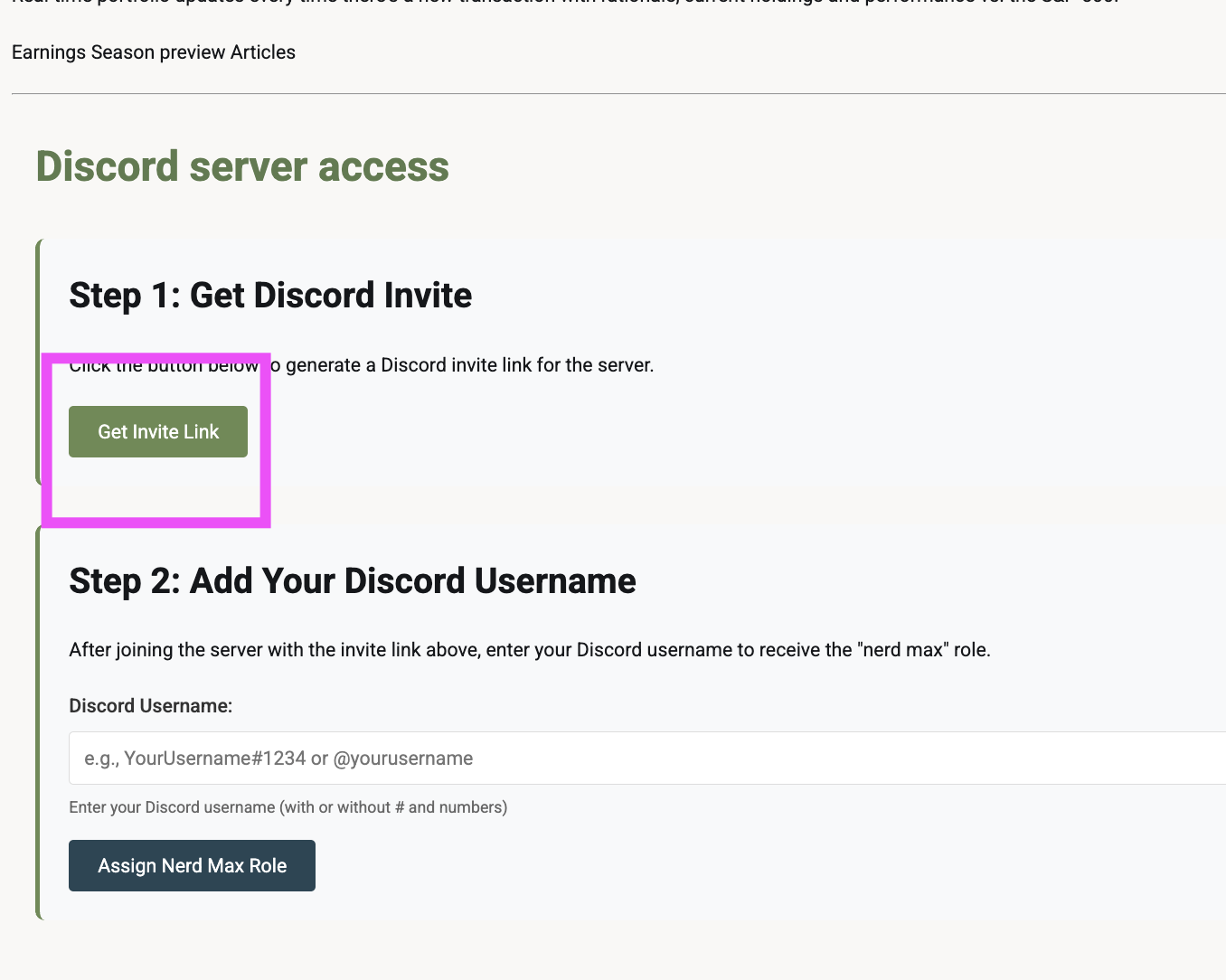Focus the Discord Username input field
1226x980 pixels.
click(x=647, y=758)
